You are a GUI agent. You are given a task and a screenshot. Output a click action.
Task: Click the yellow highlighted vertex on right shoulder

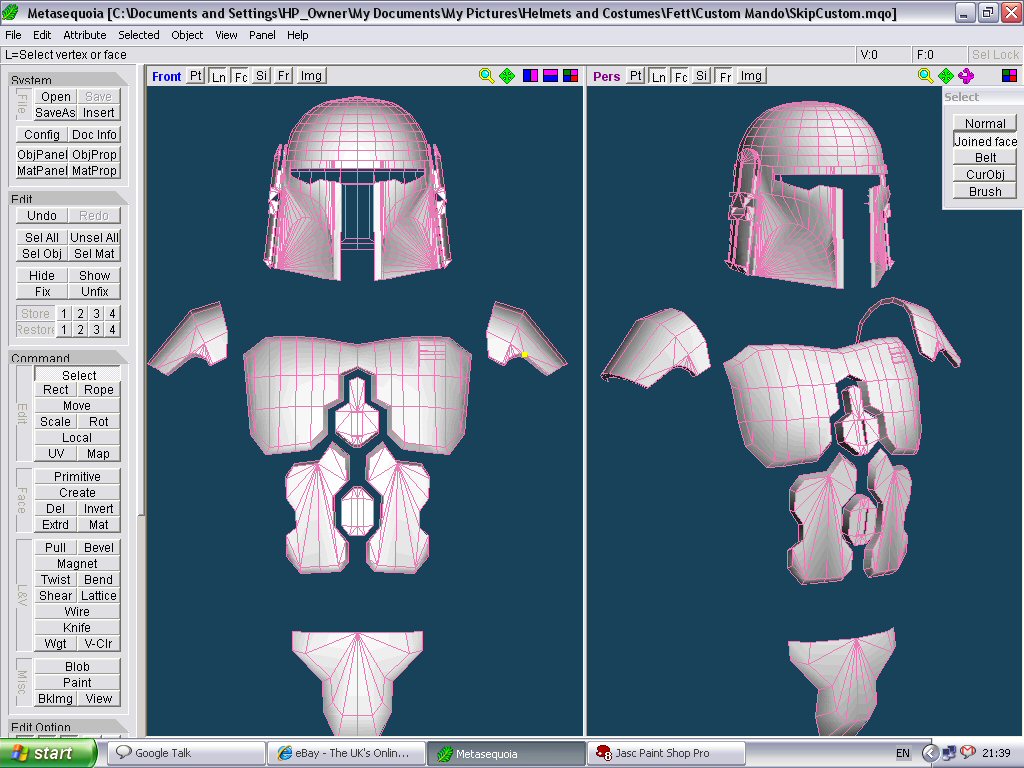coord(524,355)
